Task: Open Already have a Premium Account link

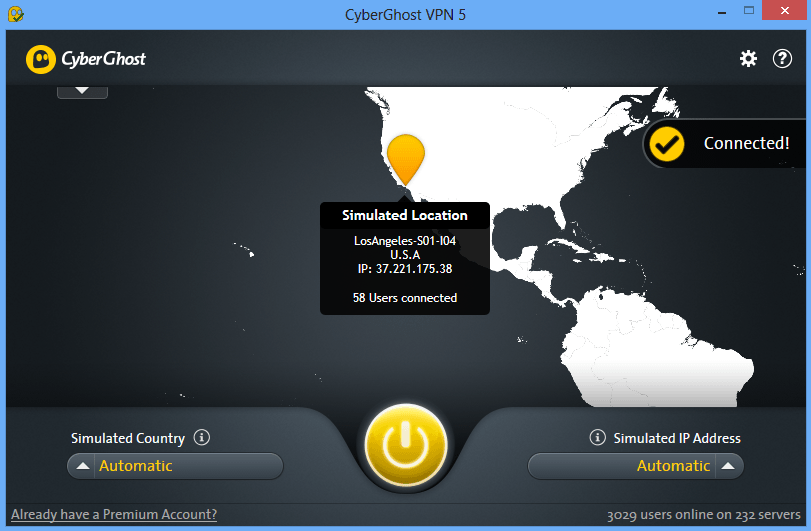Action: (114, 514)
